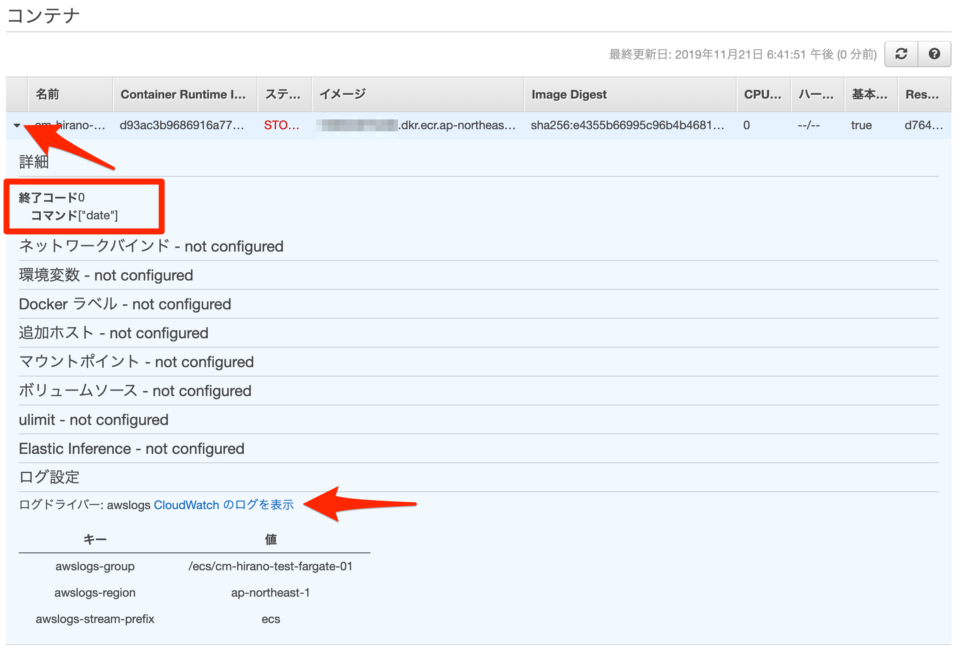960x657 pixels.
Task: Click the コンテナ panel title
Action: [x=43, y=15]
